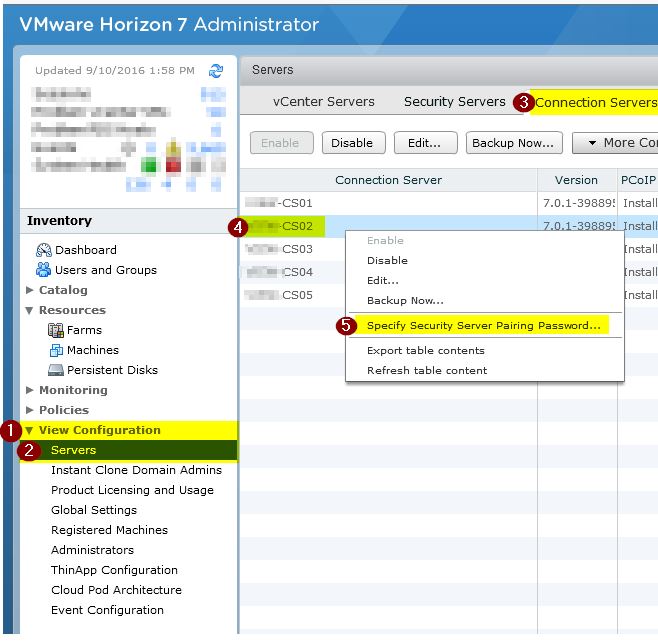Open Registered Machines
The image size is (658, 642).
109,530
